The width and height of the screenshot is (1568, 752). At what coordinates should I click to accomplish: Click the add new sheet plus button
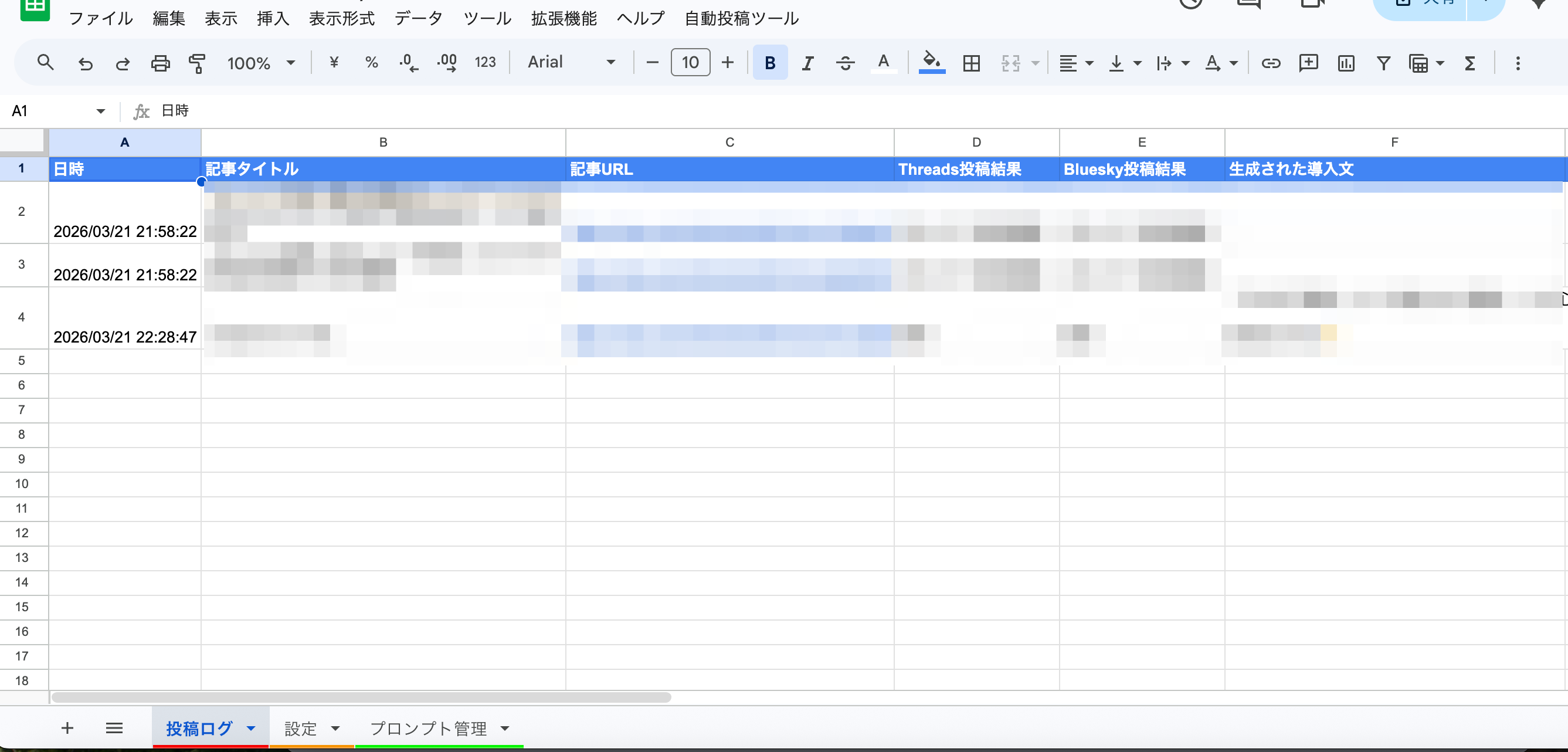[x=67, y=729]
